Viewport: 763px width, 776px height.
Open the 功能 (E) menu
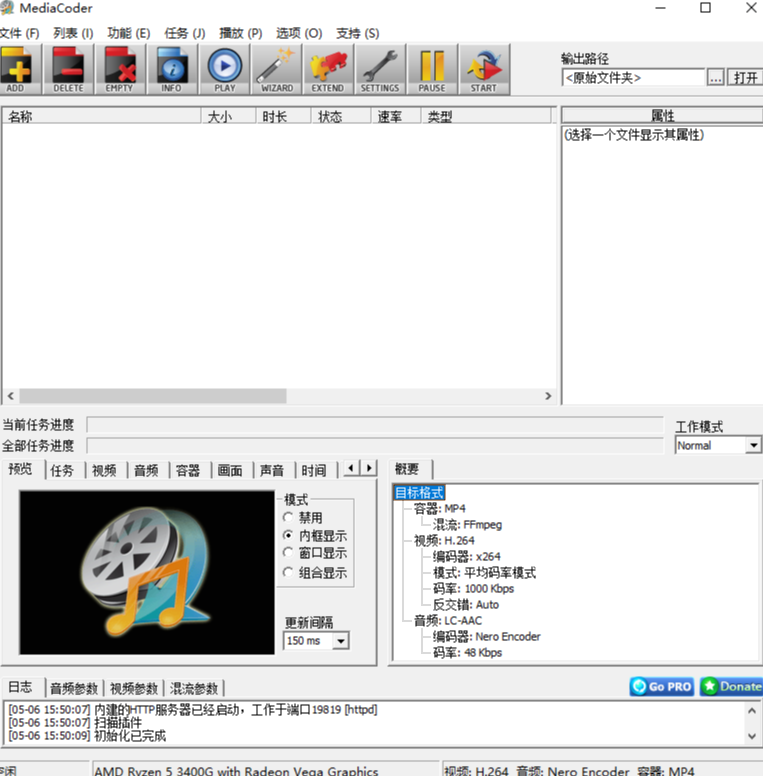pyautogui.click(x=129, y=33)
